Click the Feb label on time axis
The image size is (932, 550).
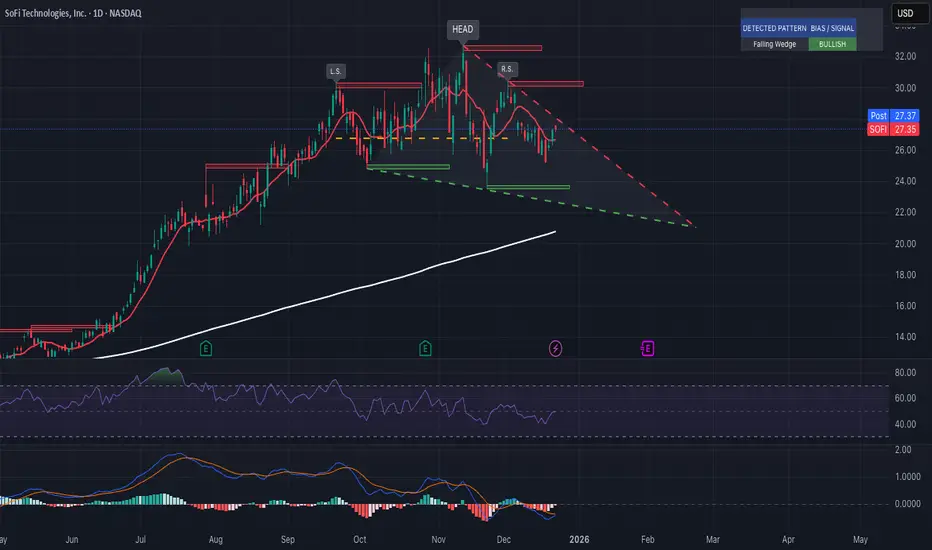click(647, 539)
